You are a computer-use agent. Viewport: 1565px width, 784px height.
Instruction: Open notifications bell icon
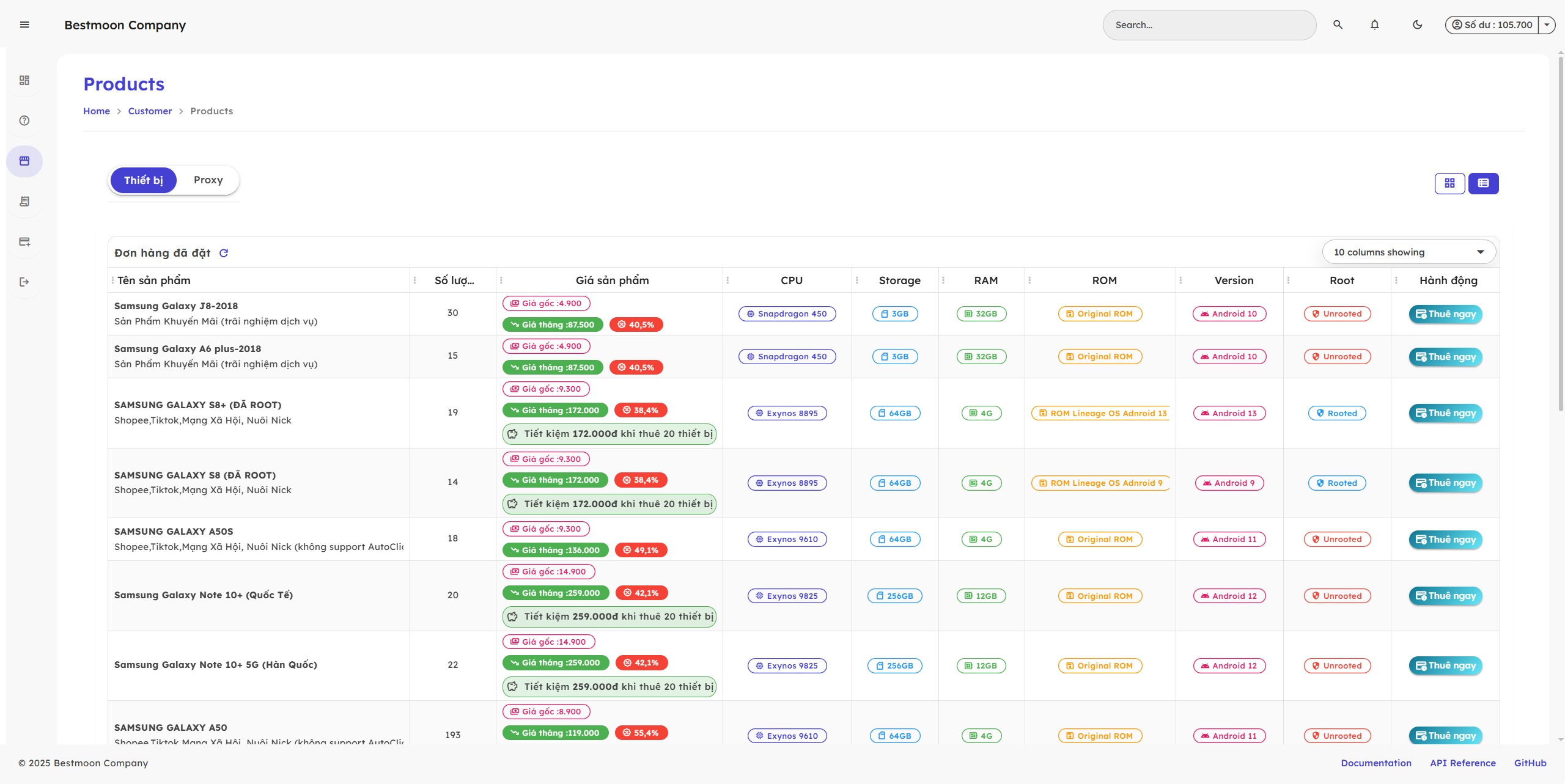(1374, 25)
